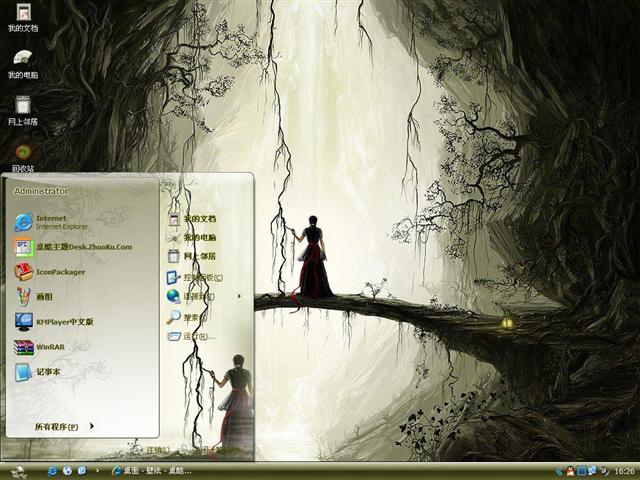The height and width of the screenshot is (480, 640).
Task: Click the globe quick launch icon
Action: (67, 471)
